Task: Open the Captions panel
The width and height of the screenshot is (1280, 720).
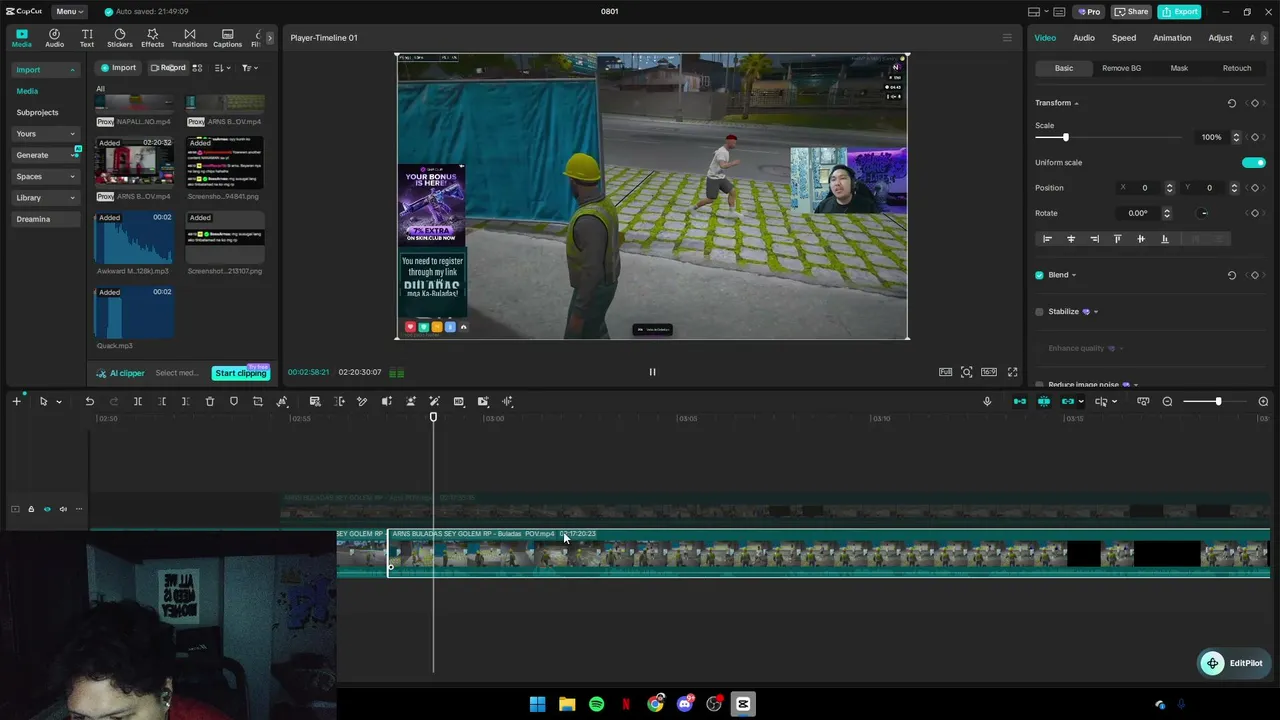Action: 227,38
